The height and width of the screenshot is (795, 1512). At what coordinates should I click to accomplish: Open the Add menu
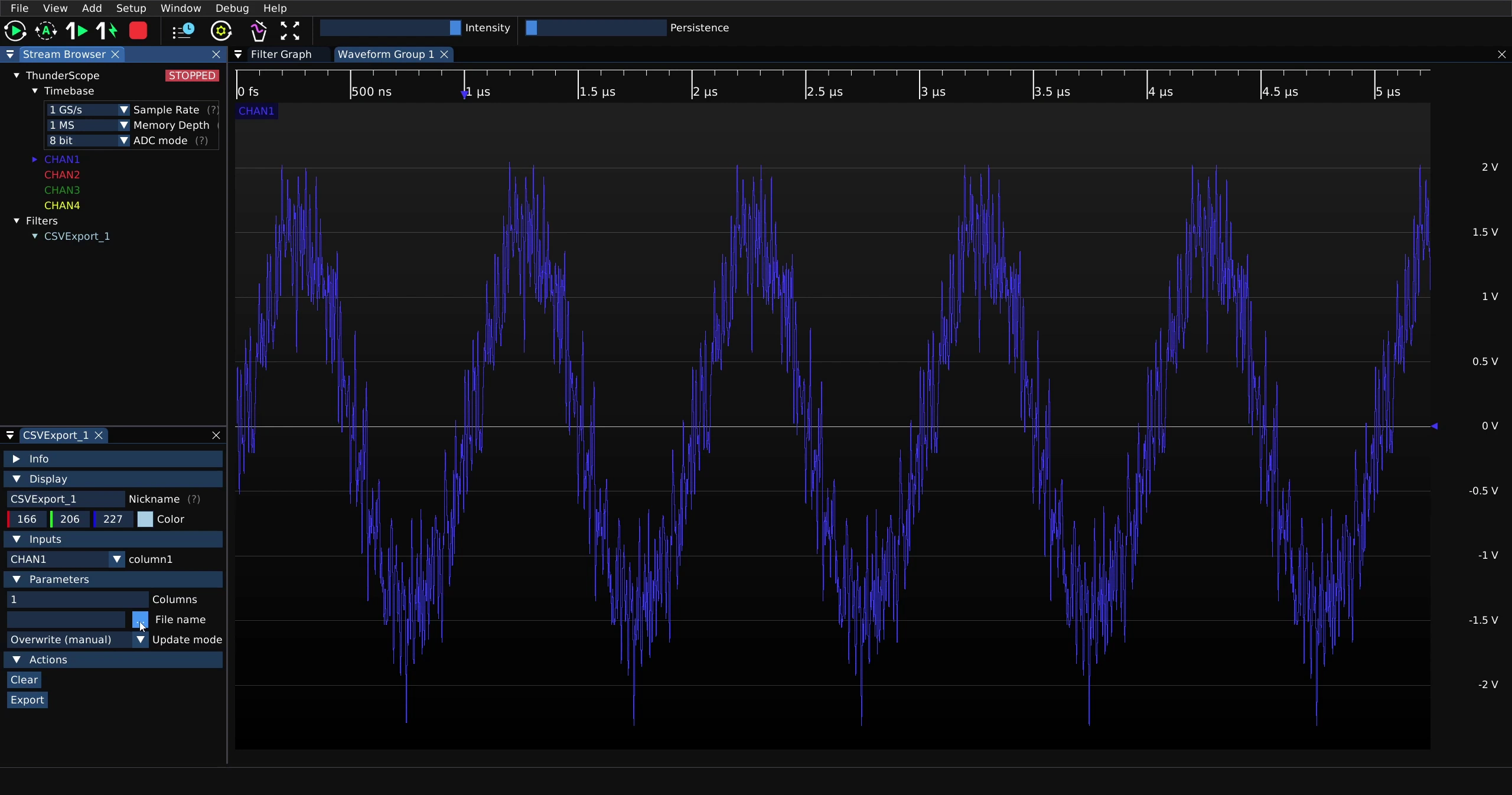coord(92,8)
